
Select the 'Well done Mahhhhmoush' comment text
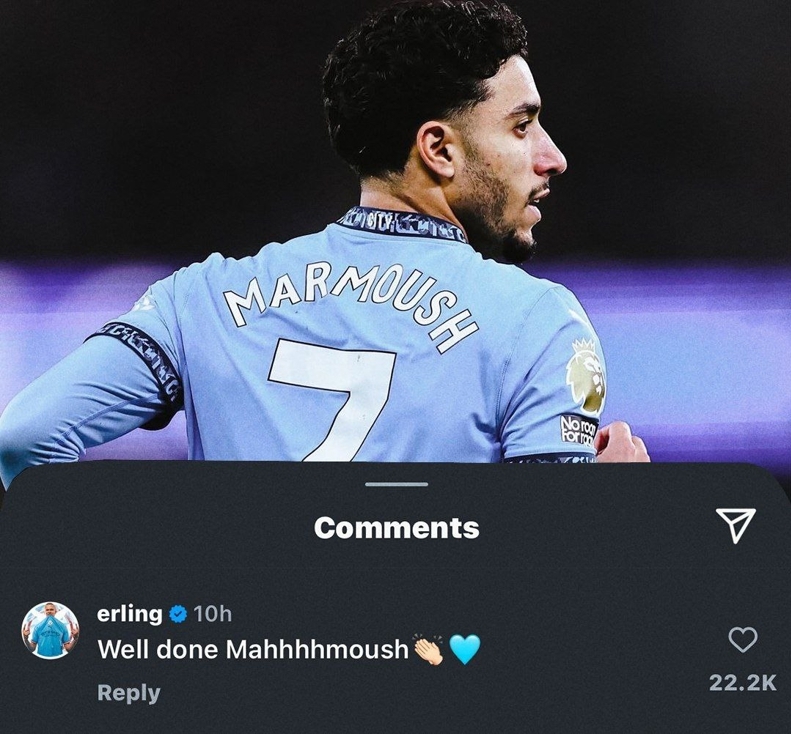pos(253,649)
